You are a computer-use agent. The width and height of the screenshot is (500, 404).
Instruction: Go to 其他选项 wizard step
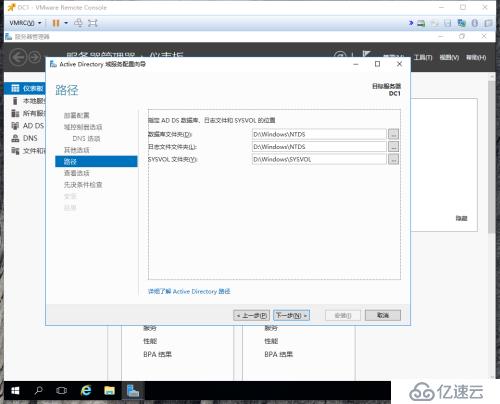coord(76,150)
